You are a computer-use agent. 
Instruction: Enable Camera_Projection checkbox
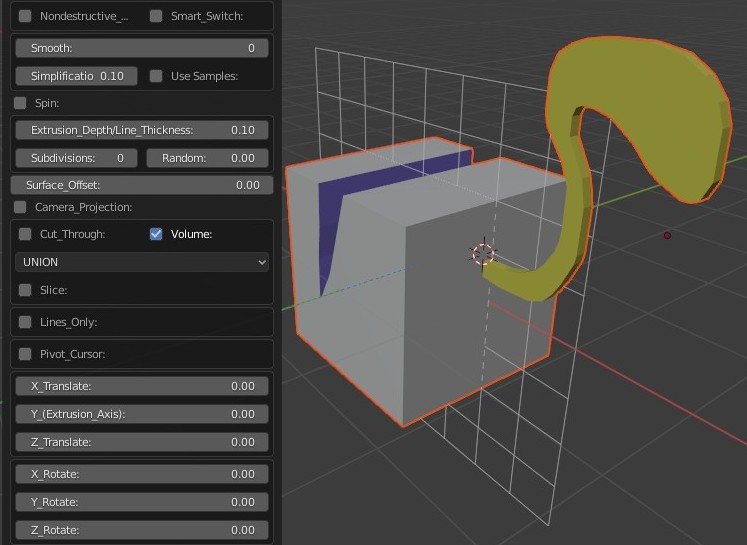pos(20,207)
